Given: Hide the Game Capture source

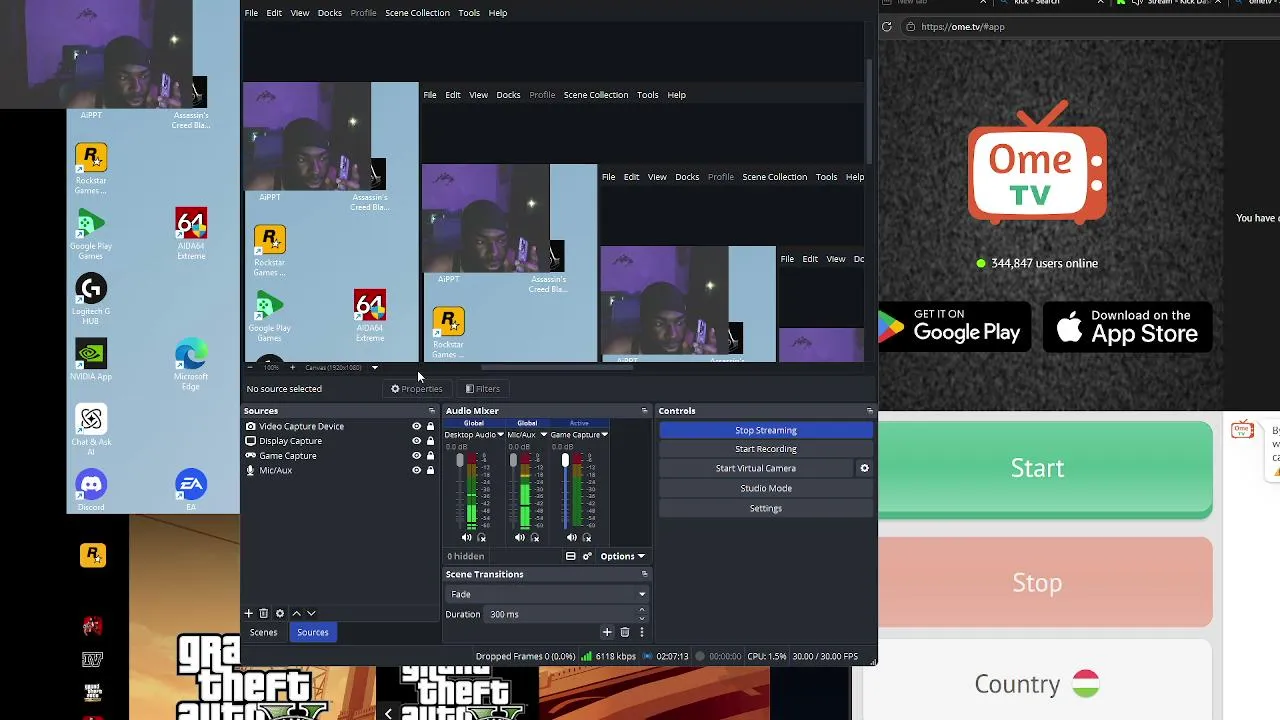Looking at the screenshot, I should [417, 456].
